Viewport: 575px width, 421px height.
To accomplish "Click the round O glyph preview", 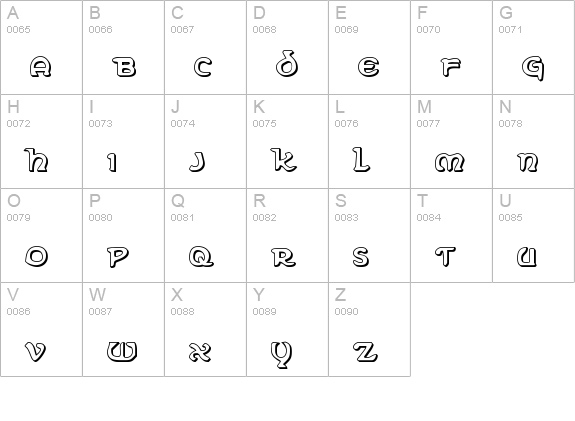I will (x=37, y=256).
